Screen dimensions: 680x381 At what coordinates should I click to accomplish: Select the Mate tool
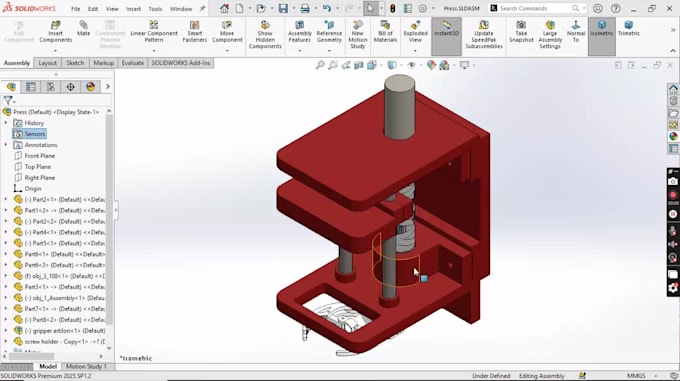coord(83,29)
